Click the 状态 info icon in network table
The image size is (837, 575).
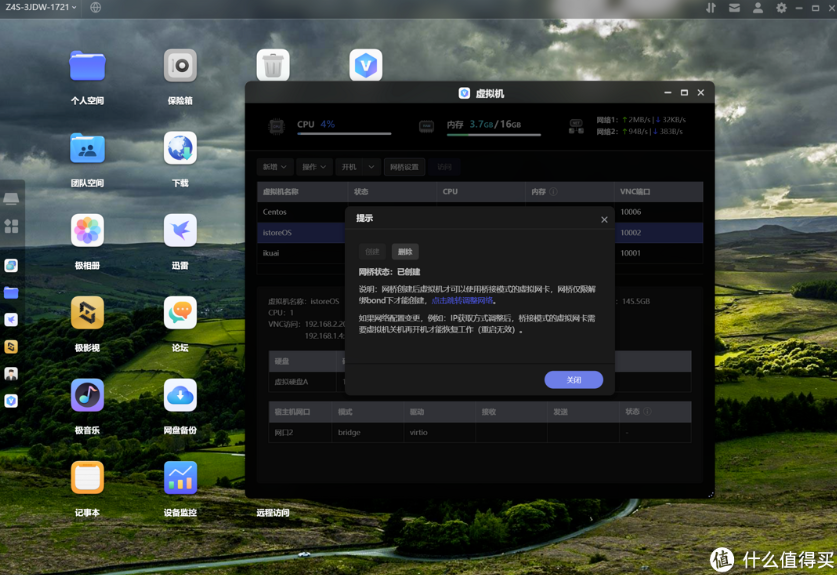point(648,412)
